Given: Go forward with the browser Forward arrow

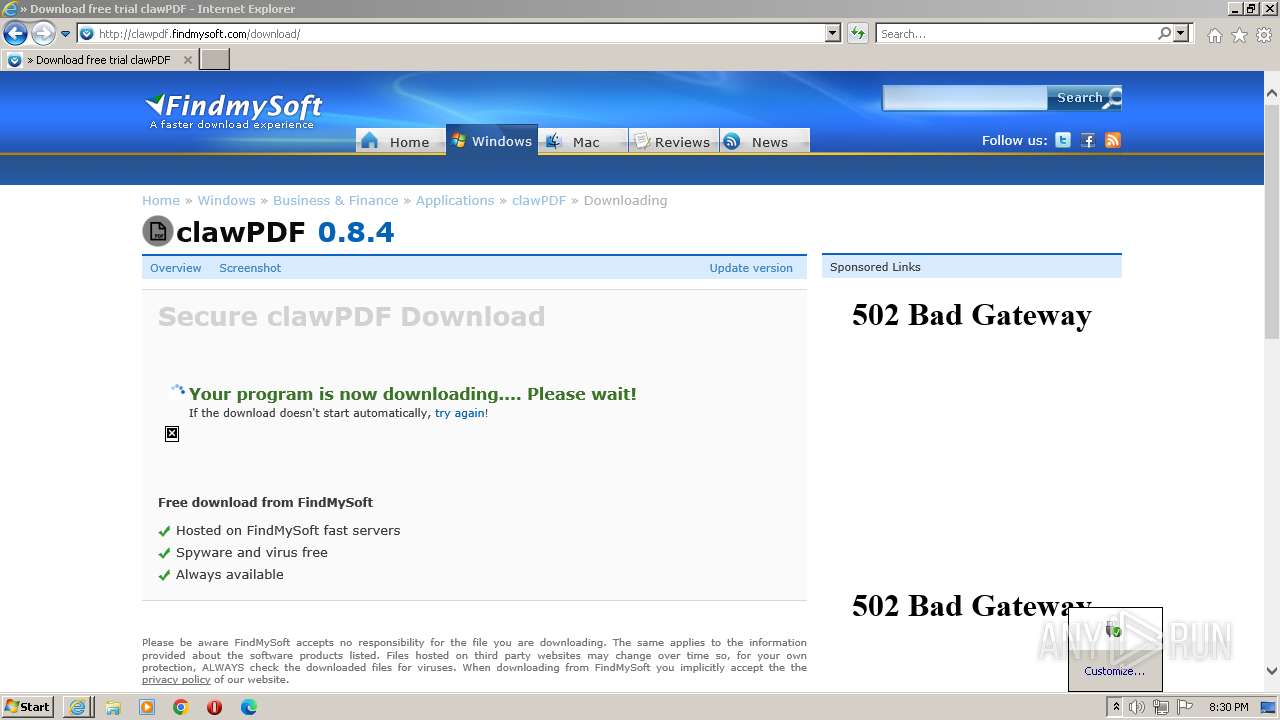Looking at the screenshot, I should coord(42,34).
